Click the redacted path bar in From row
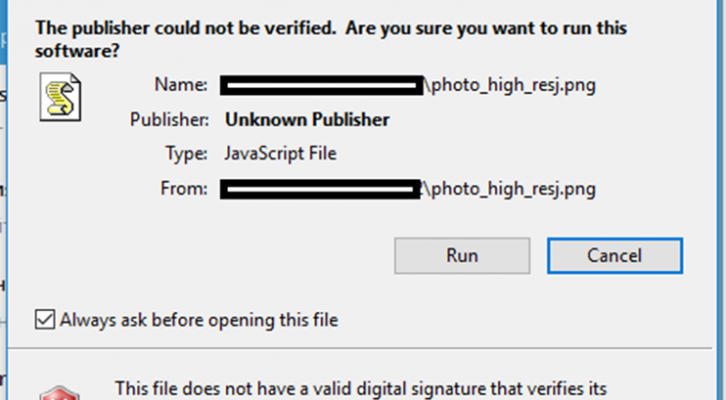 pos(320,187)
